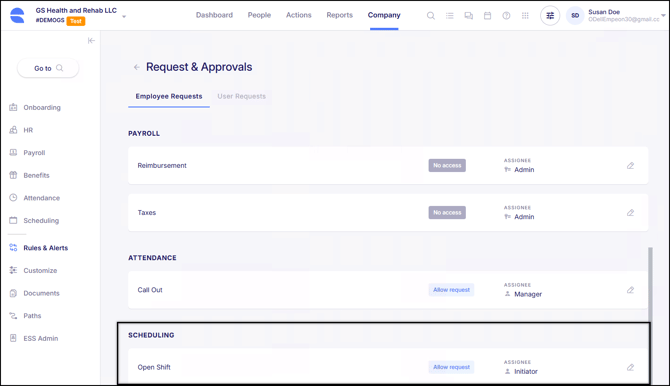The image size is (670, 386).
Task: Open the task list icon in header
Action: click(x=450, y=16)
